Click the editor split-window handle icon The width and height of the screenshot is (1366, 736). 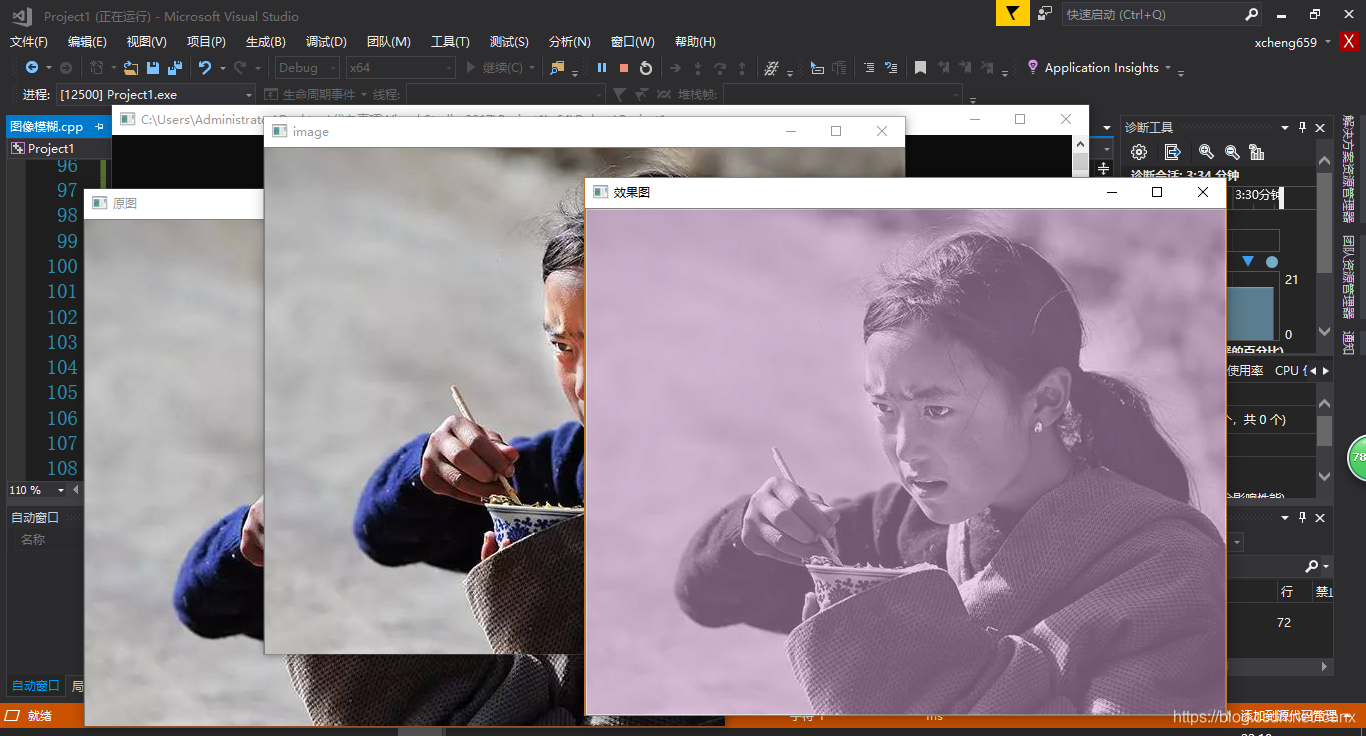[x=1104, y=168]
